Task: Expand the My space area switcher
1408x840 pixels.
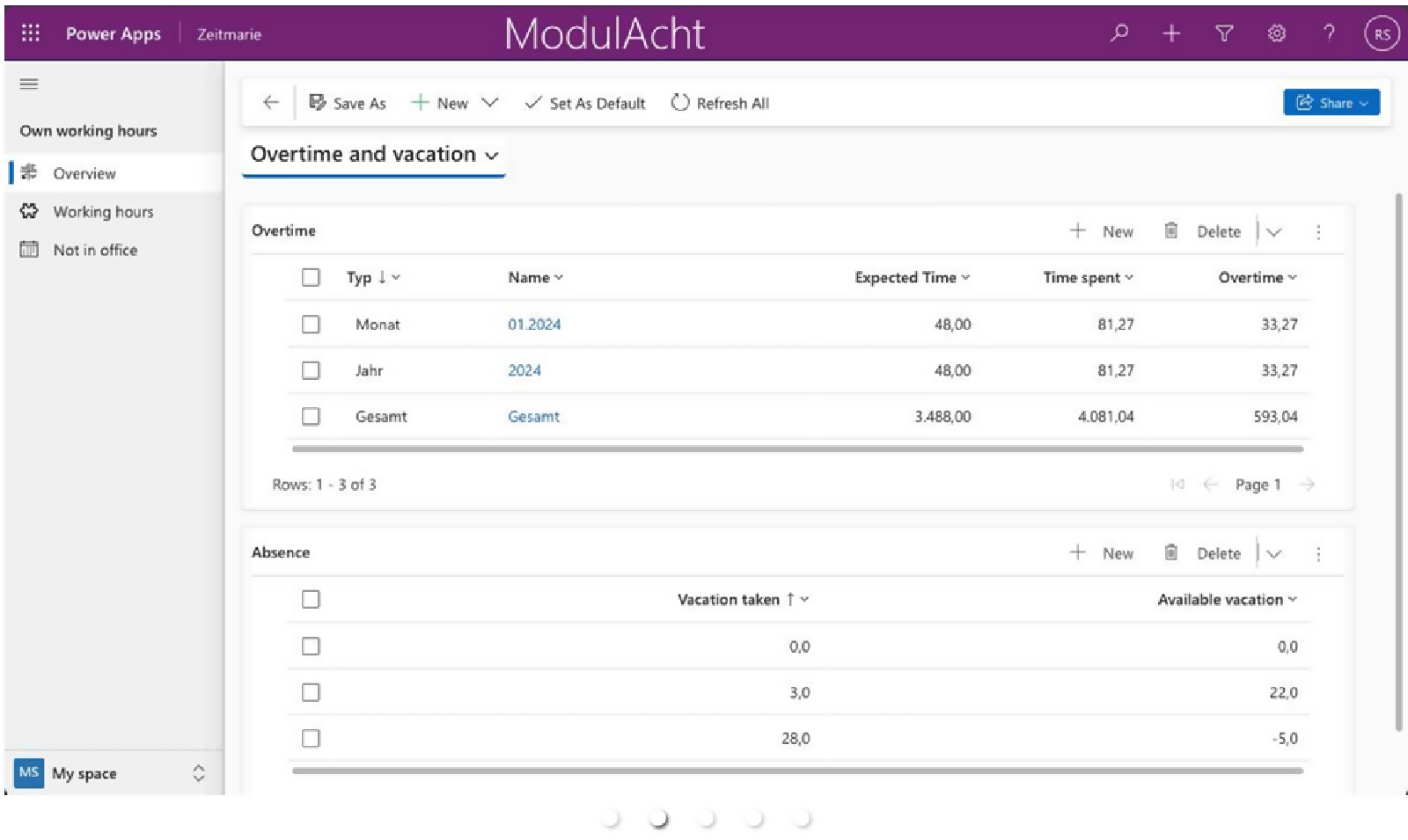Action: [198, 773]
